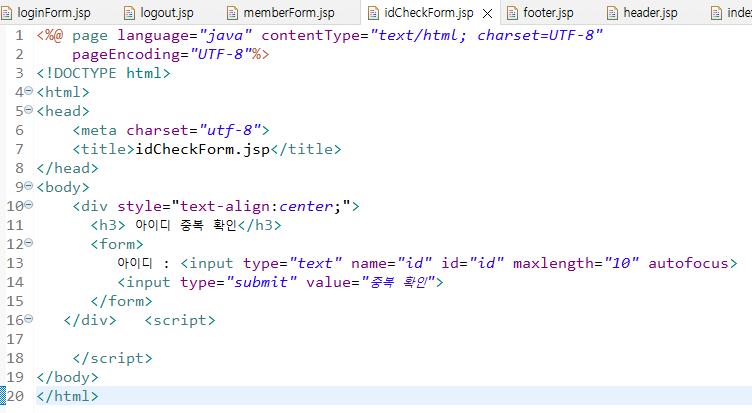Click the autofocus attribute on line 13

click(x=688, y=263)
